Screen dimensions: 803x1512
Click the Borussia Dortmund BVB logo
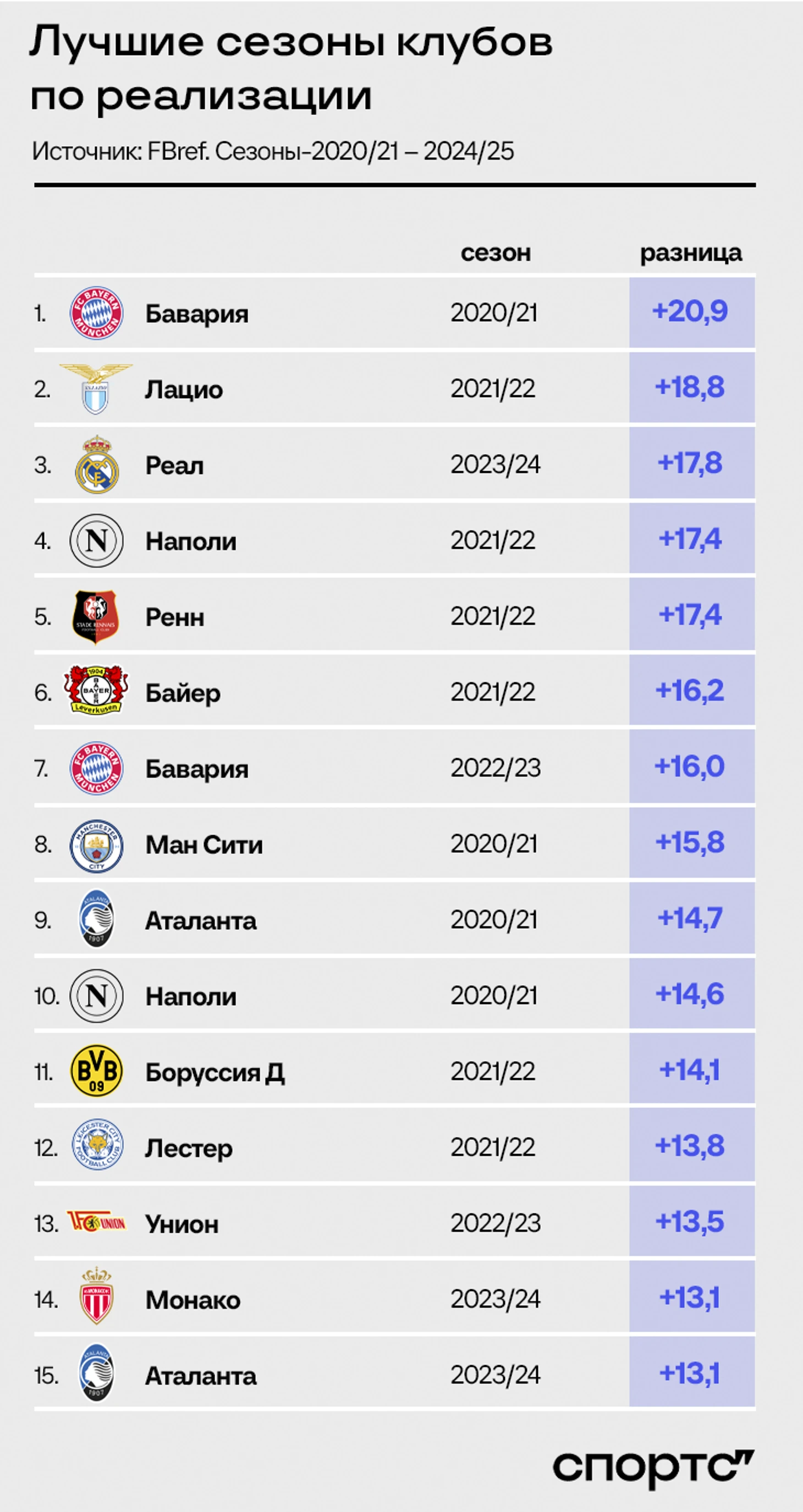[96, 1071]
